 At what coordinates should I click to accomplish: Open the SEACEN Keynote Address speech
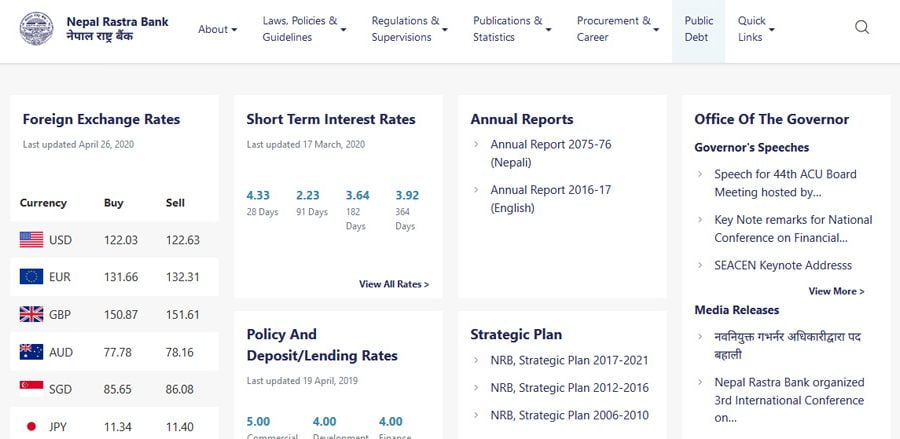[783, 265]
